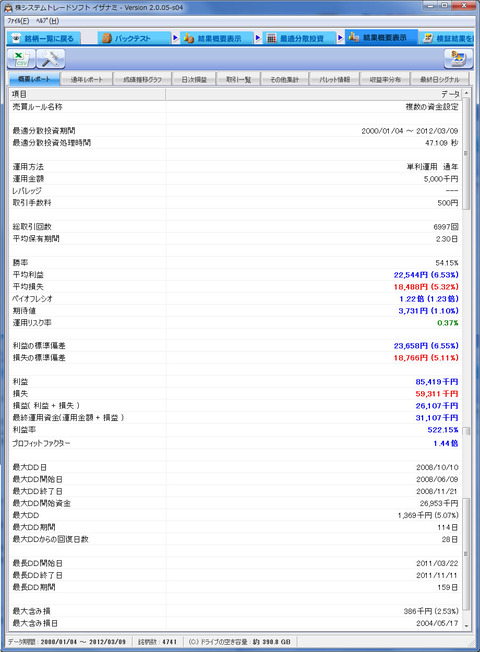Select the 18,488円 (5.32%) average loss
Screen dimensions: 480x652
[x=426, y=287]
